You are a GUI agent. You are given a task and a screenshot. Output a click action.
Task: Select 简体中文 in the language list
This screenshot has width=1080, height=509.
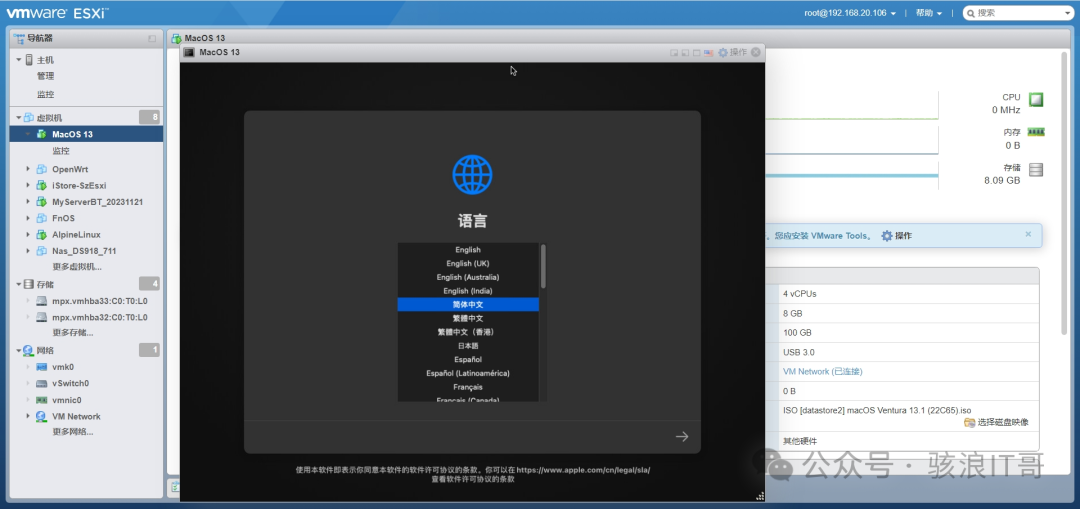coord(468,304)
